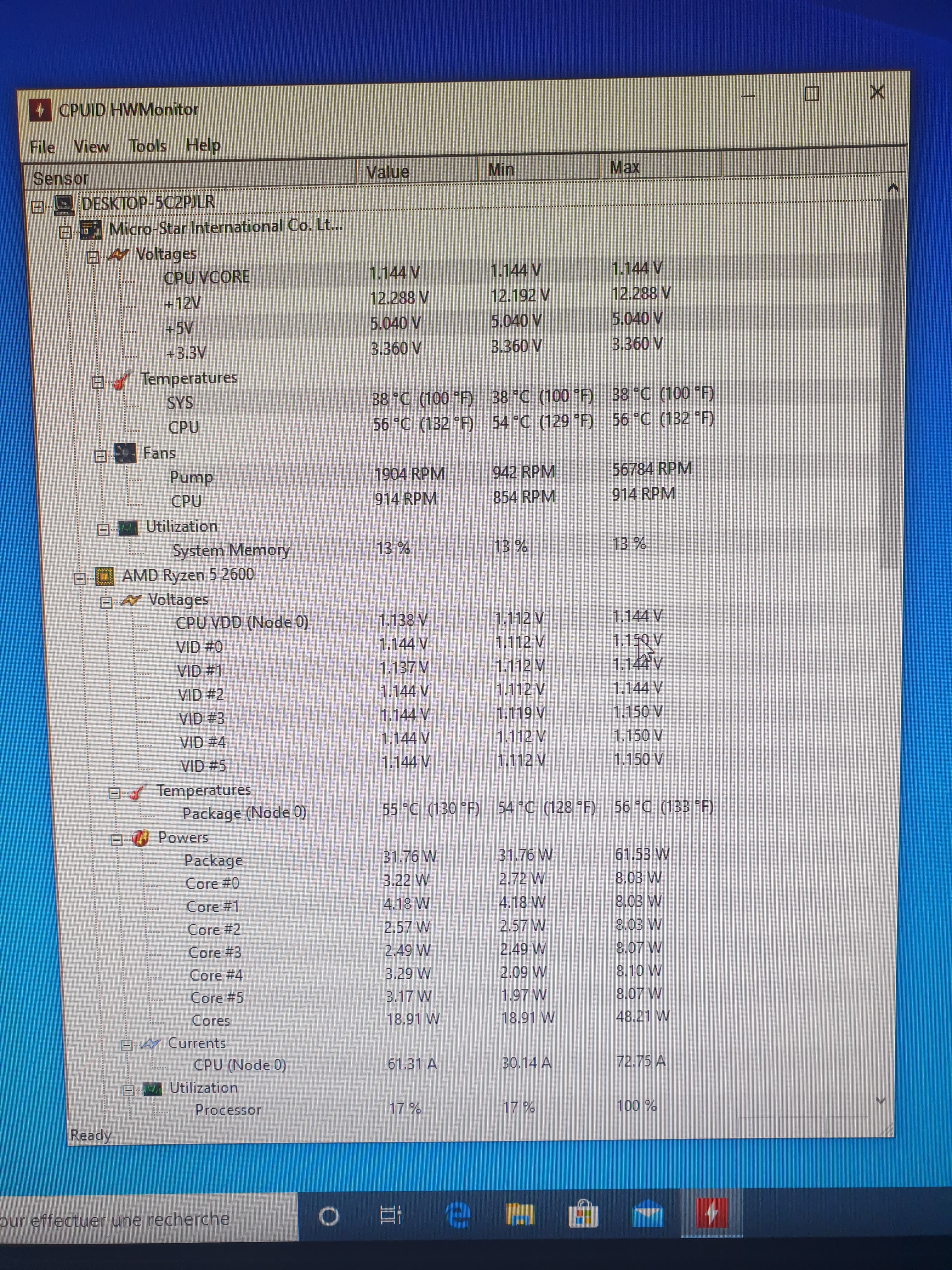The width and height of the screenshot is (952, 1270).
Task: Open the Tools menu
Action: coord(147,146)
